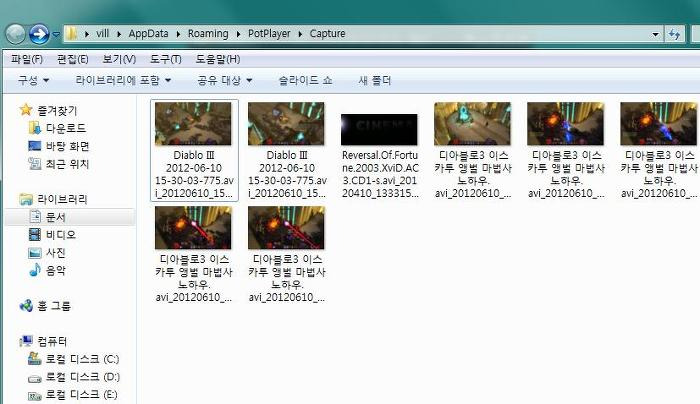Click the 음악 note icon
700x404 pixels.
(x=35, y=270)
